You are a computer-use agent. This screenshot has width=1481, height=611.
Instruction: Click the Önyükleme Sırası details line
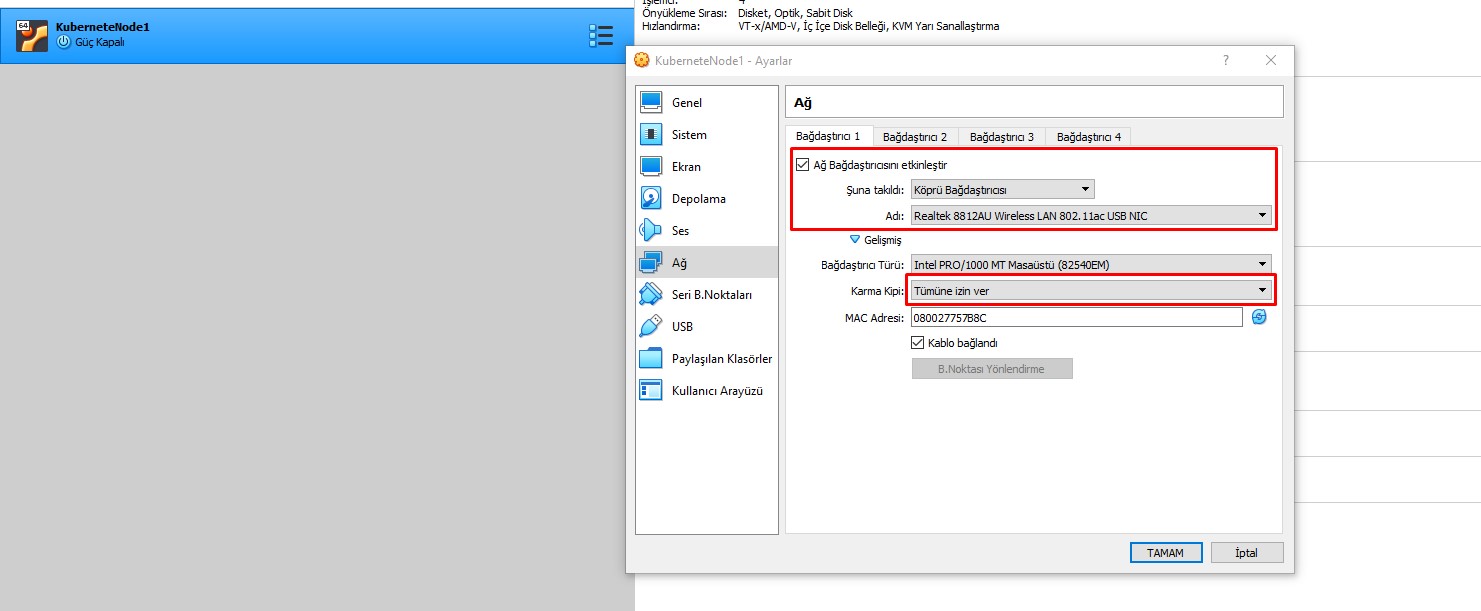747,13
